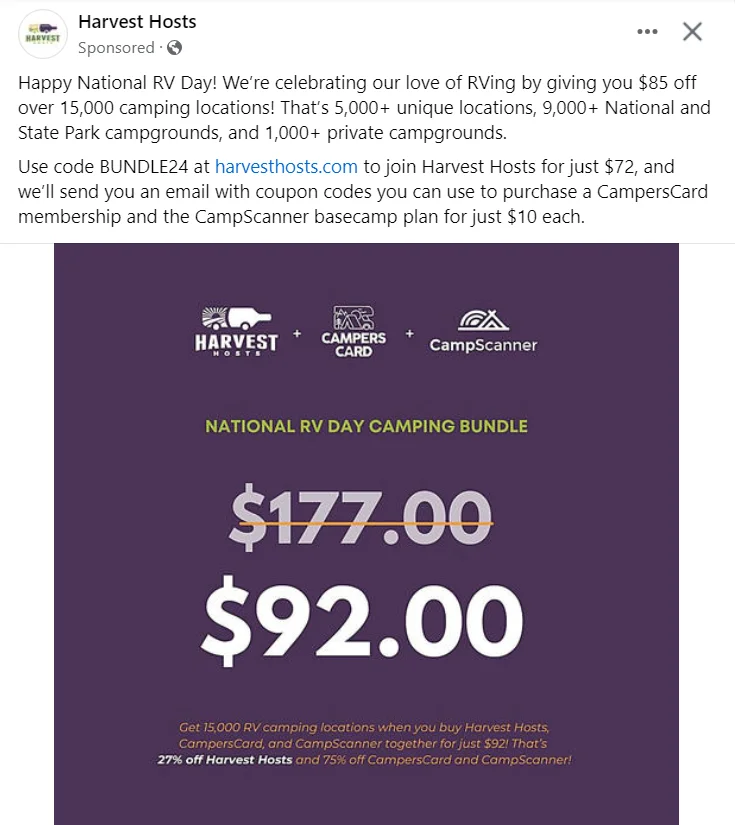Open the Harvest Hosts profile avatar
Image resolution: width=735 pixels, height=825 pixels.
(43, 34)
